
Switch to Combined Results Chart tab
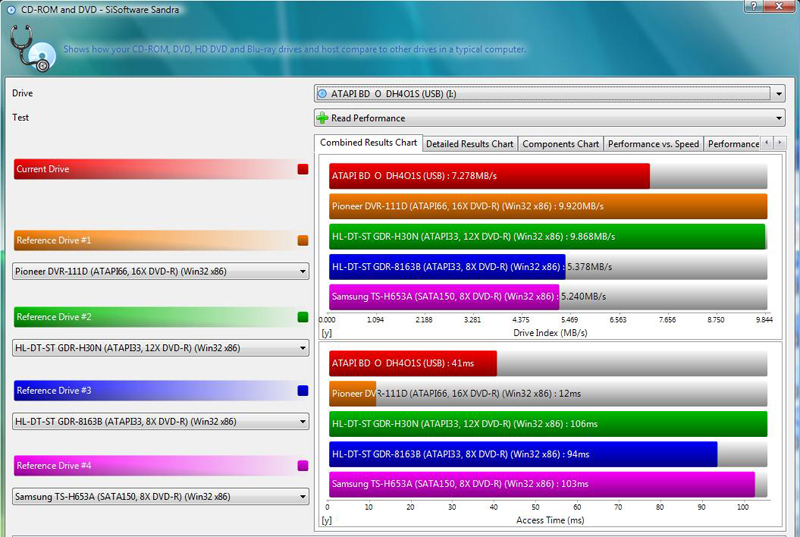click(x=368, y=143)
